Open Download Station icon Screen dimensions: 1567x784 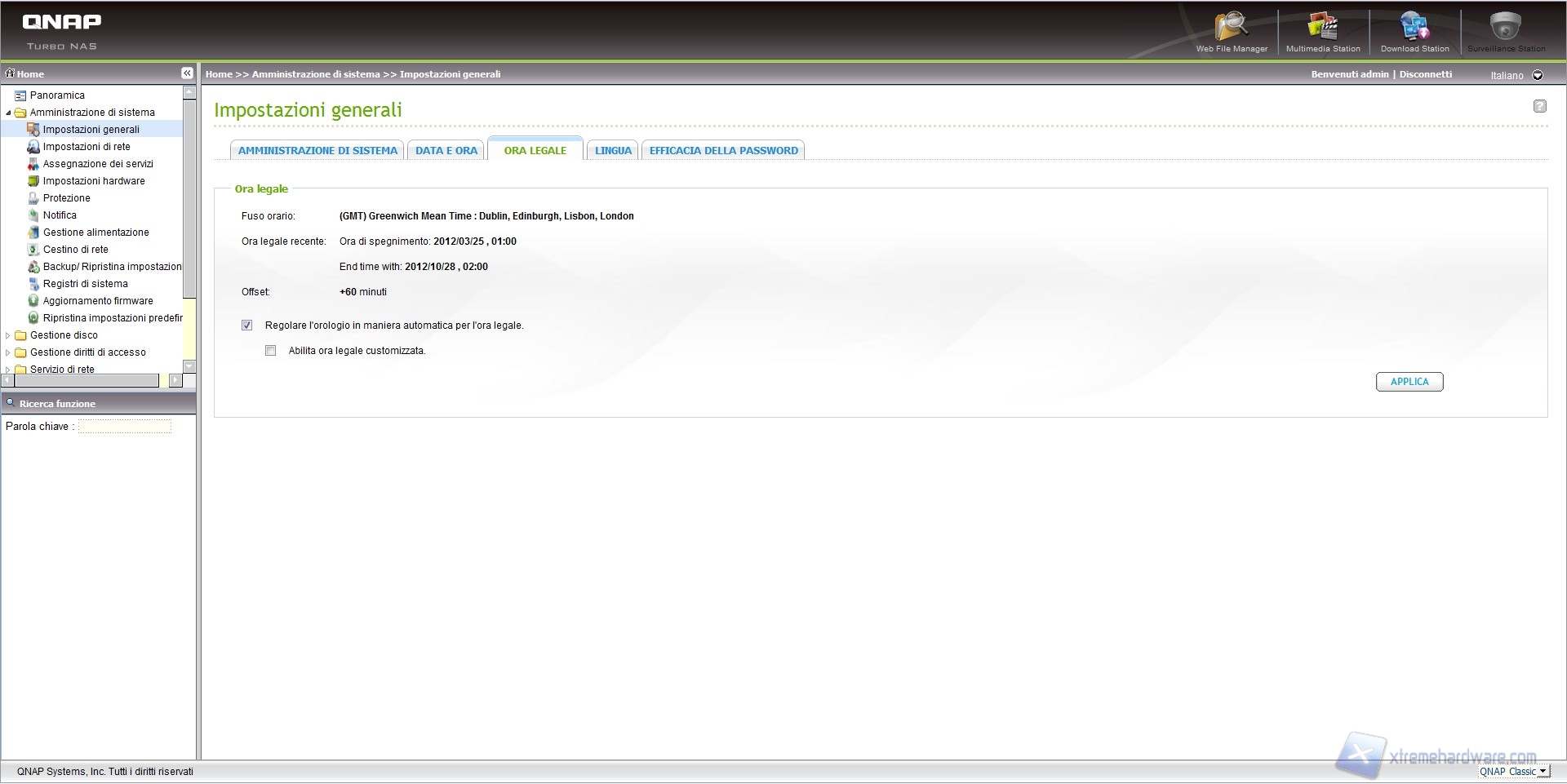tap(1414, 27)
